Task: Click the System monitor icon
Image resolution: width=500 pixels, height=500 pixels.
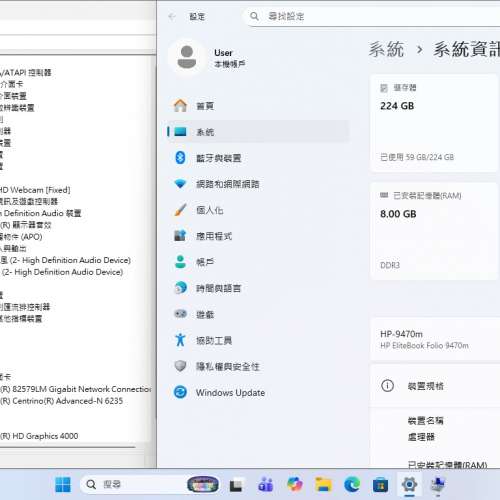Action: click(x=180, y=132)
